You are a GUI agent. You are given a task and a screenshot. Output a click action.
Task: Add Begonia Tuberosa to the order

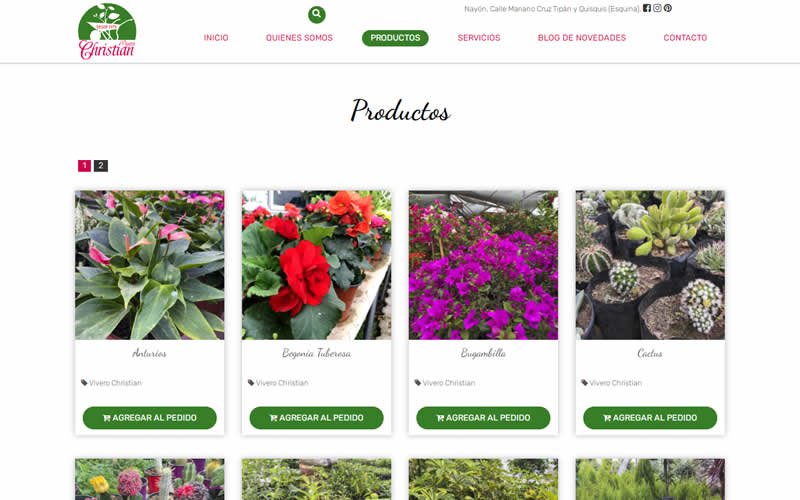pos(316,418)
